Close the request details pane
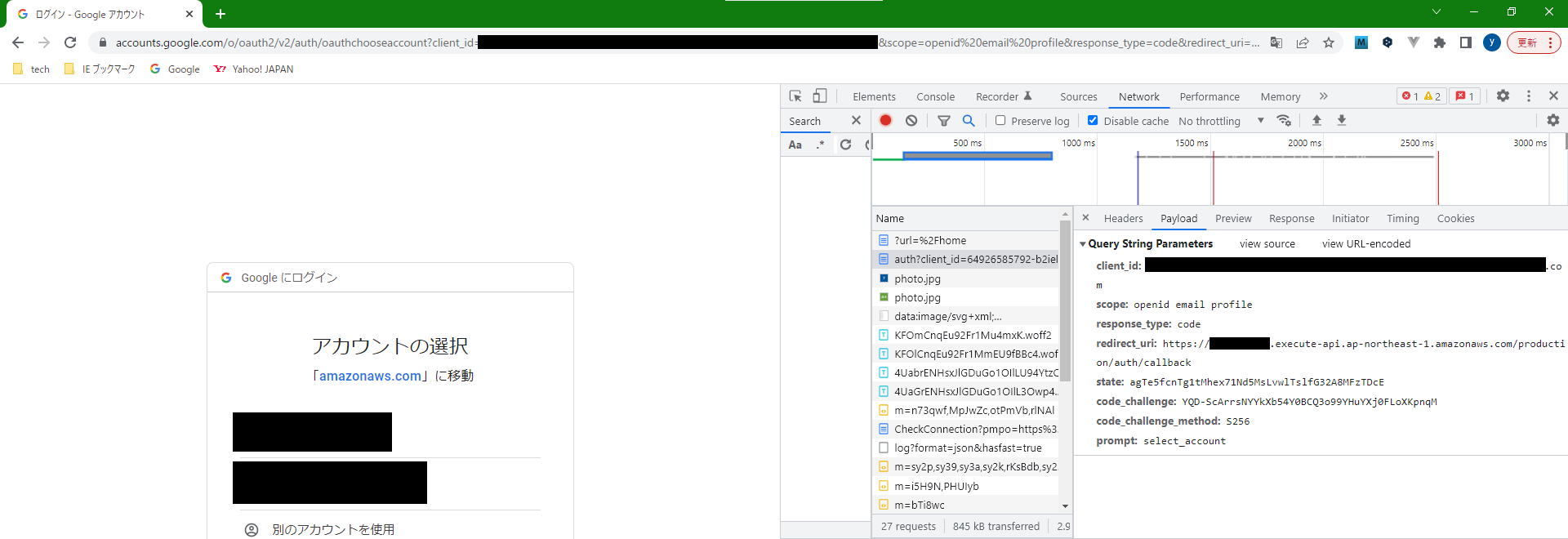The width and height of the screenshot is (1568, 539). pyautogui.click(x=1085, y=218)
